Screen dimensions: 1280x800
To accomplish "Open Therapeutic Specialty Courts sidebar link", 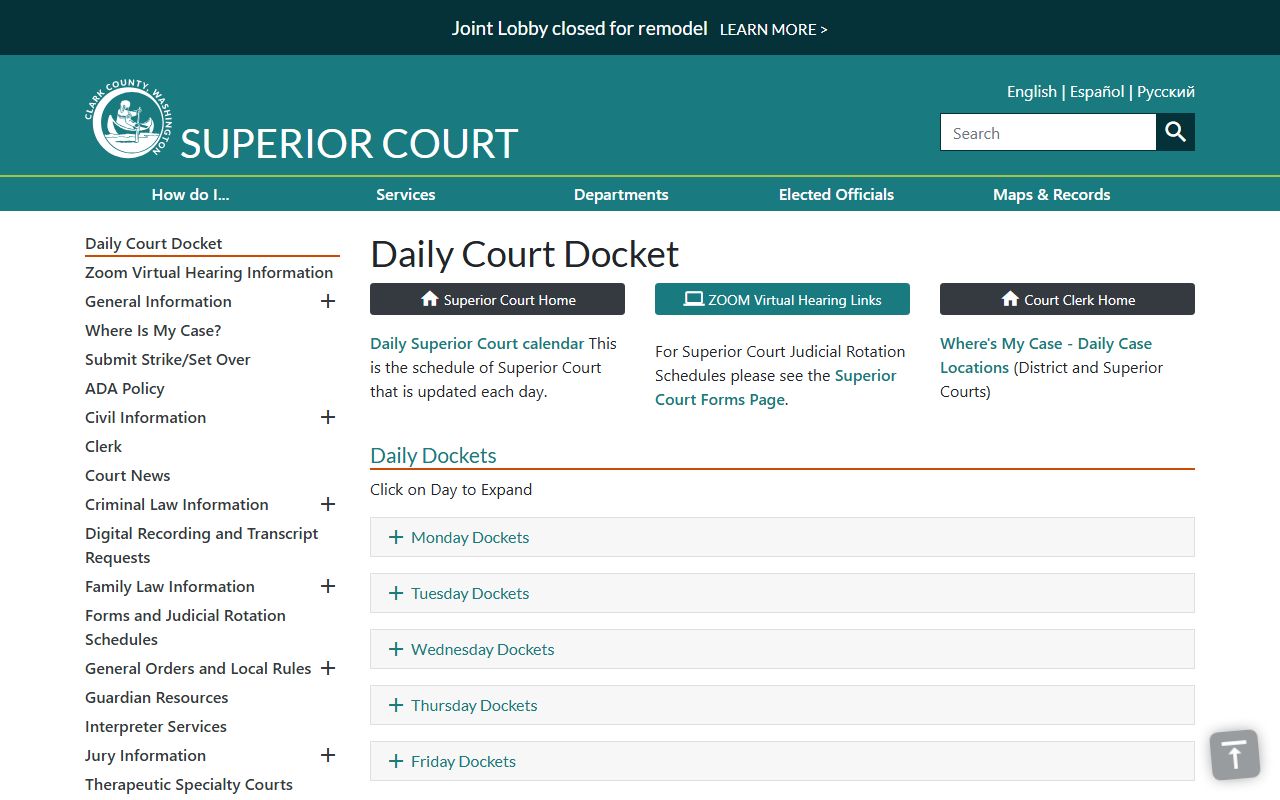I will 189,784.
